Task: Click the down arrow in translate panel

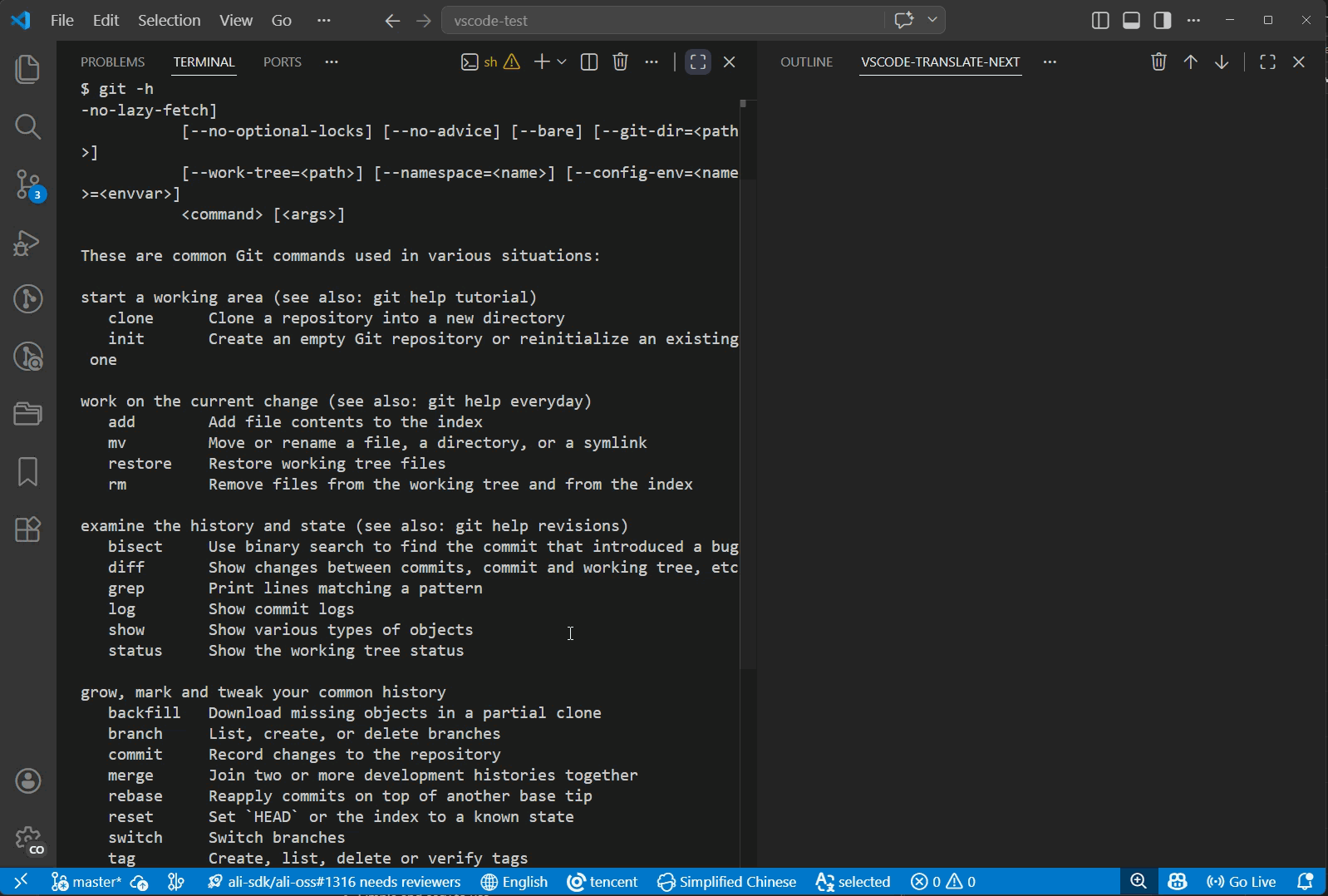Action: (1222, 62)
